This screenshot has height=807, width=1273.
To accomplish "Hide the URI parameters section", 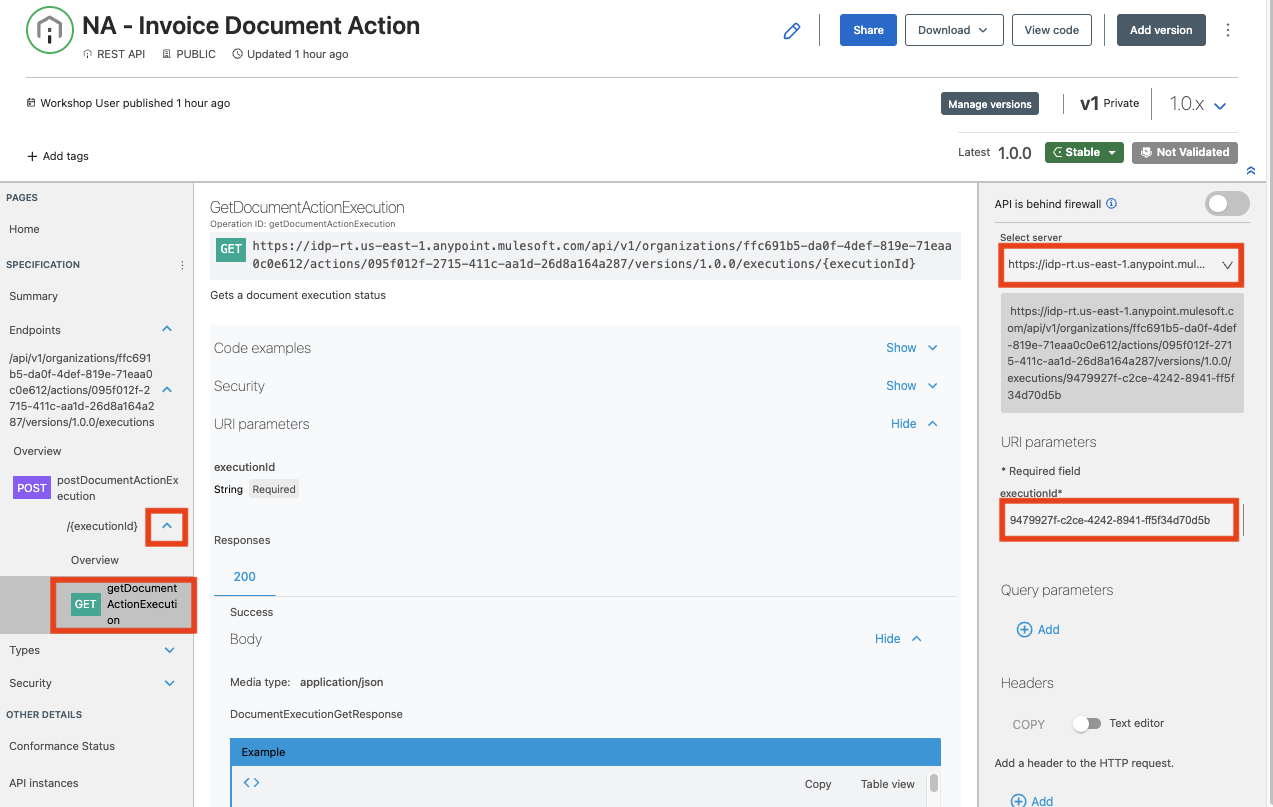I will tap(914, 424).
